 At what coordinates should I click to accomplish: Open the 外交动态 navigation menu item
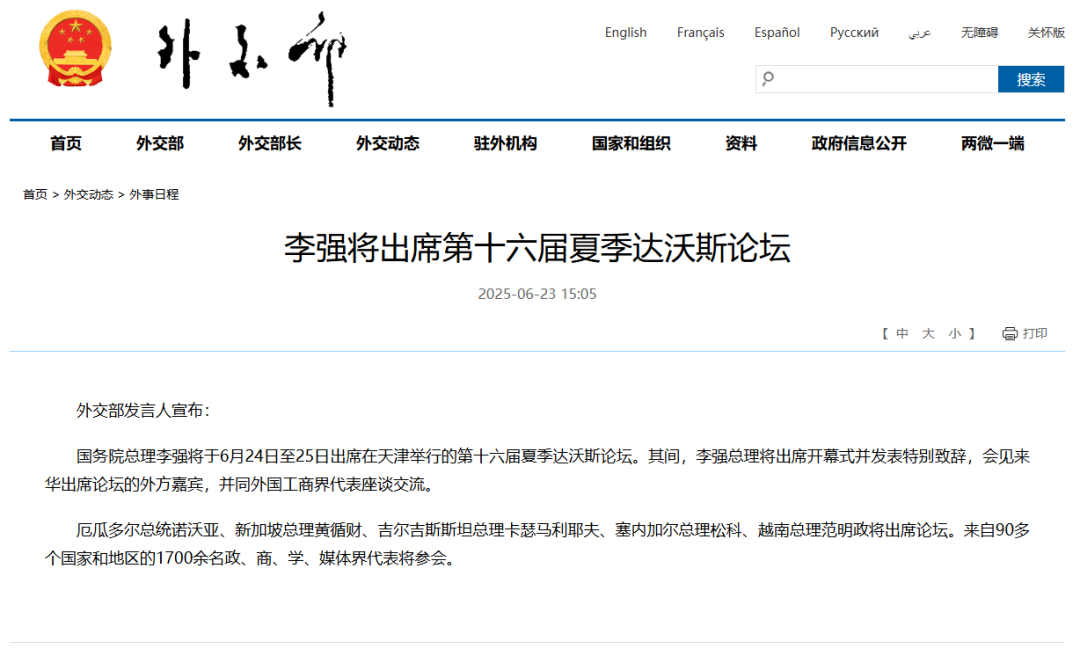pyautogui.click(x=388, y=143)
